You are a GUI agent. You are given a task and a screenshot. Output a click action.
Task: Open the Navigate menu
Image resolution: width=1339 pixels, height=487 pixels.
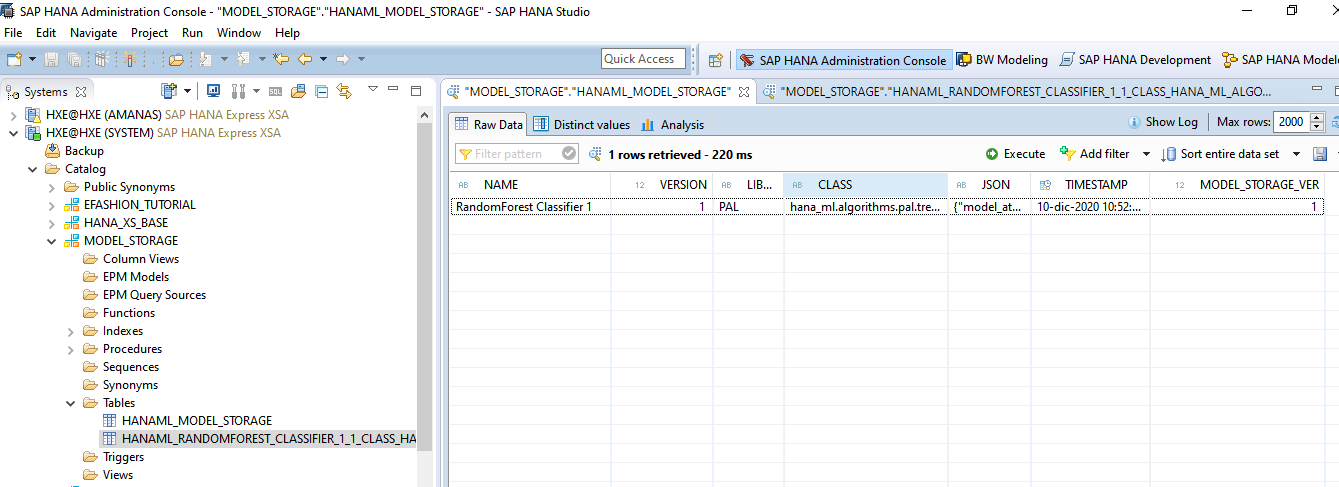point(94,33)
